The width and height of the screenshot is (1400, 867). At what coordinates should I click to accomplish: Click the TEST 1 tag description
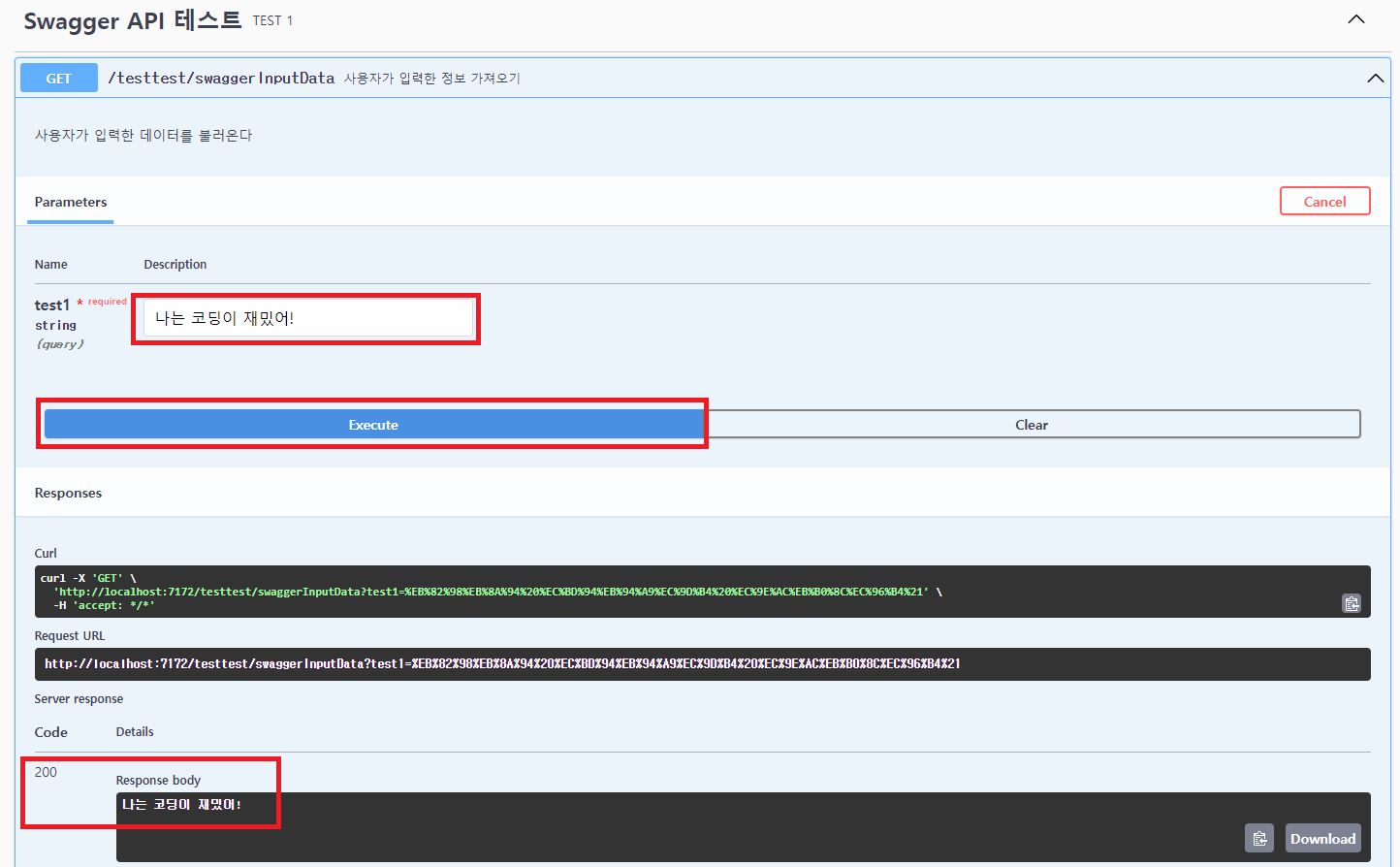click(x=272, y=20)
